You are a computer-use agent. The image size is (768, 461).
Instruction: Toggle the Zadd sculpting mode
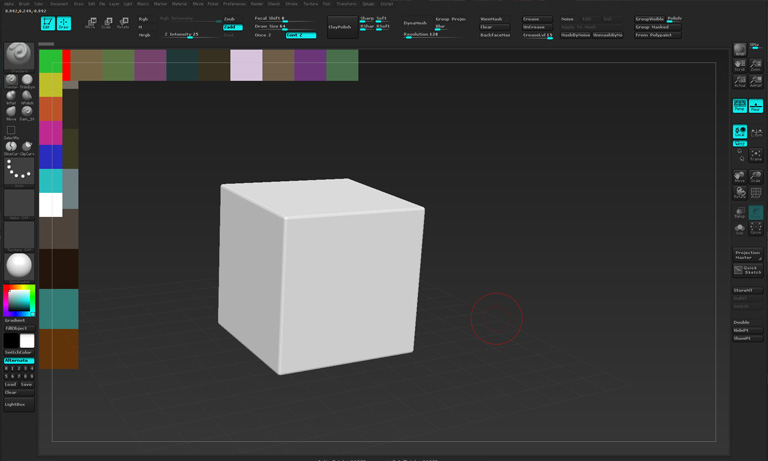coord(232,27)
